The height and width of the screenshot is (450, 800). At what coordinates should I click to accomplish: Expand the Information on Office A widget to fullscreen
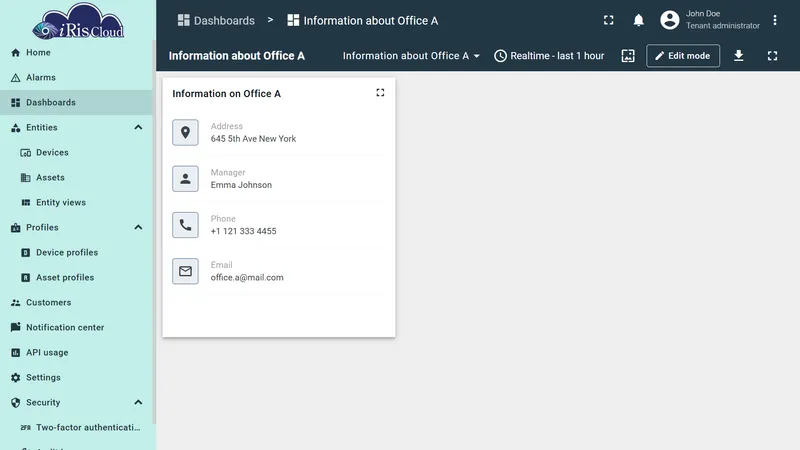tap(380, 92)
